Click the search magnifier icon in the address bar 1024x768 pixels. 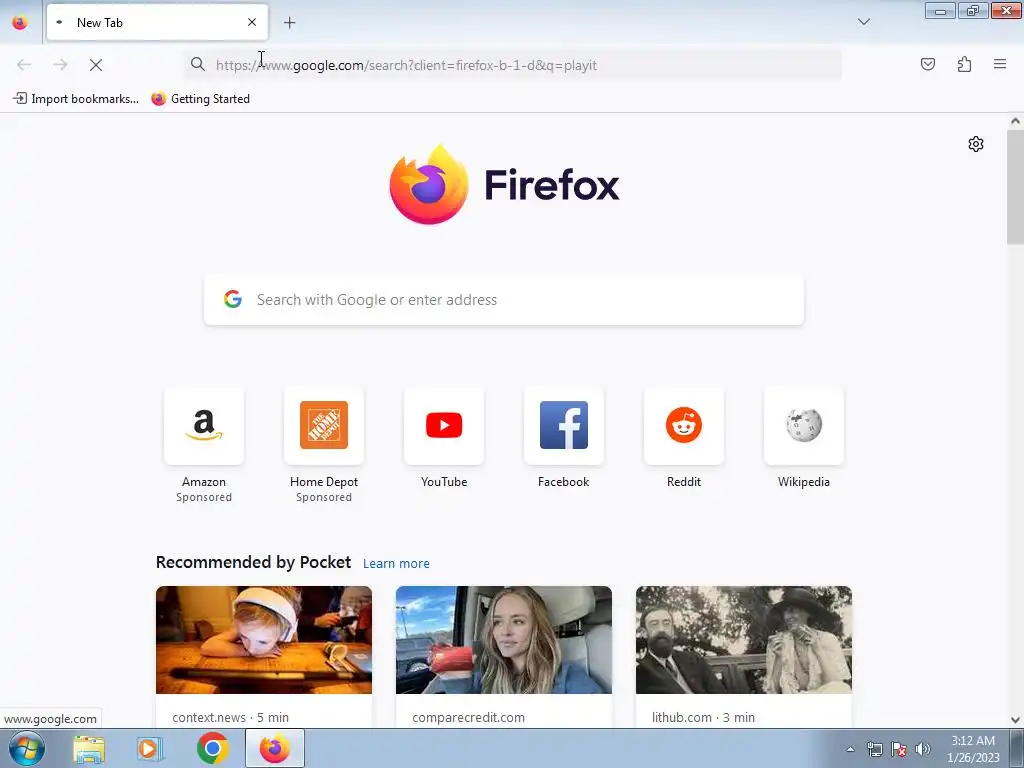[197, 64]
